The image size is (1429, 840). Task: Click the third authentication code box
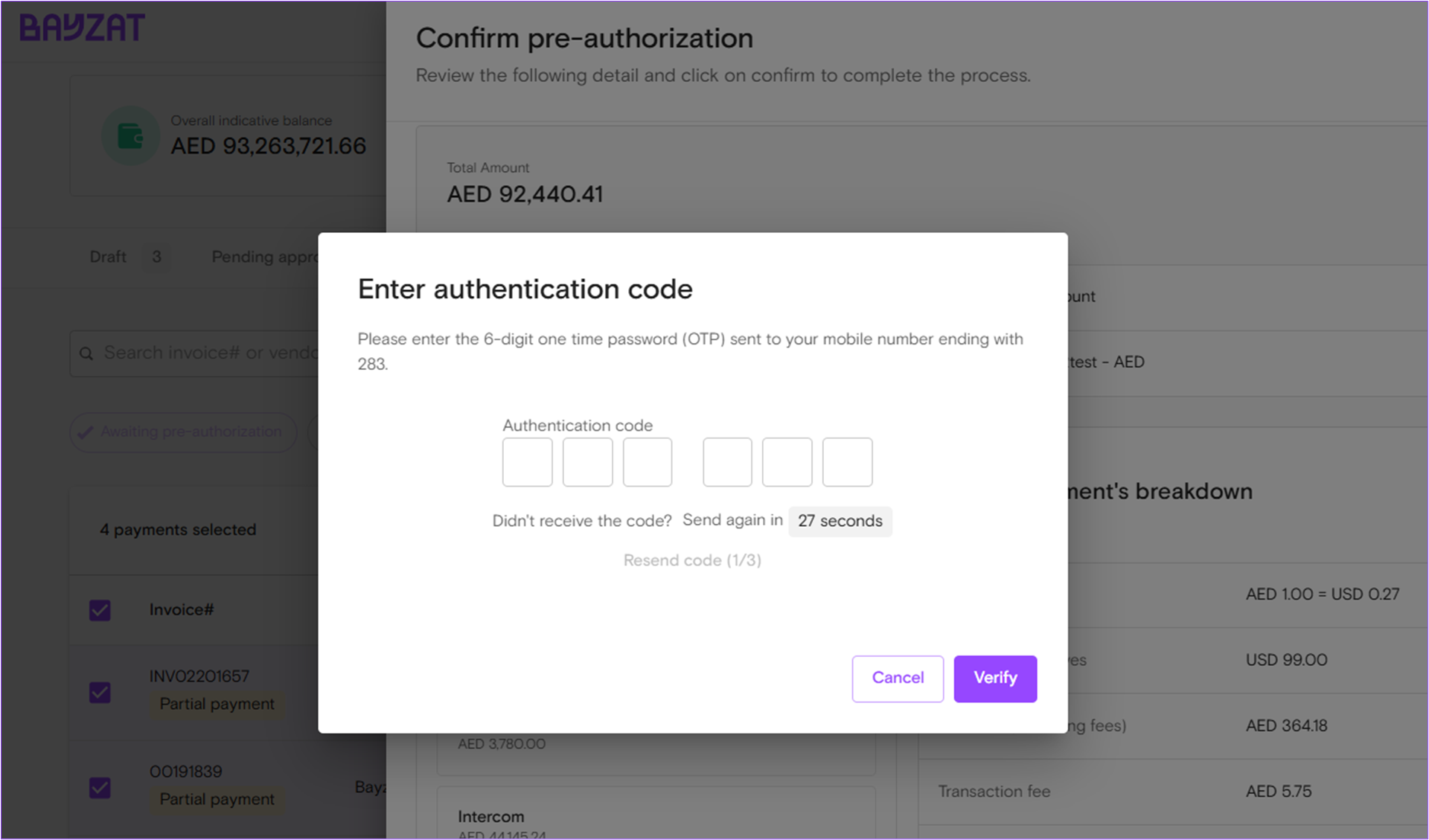pyautogui.click(x=647, y=462)
